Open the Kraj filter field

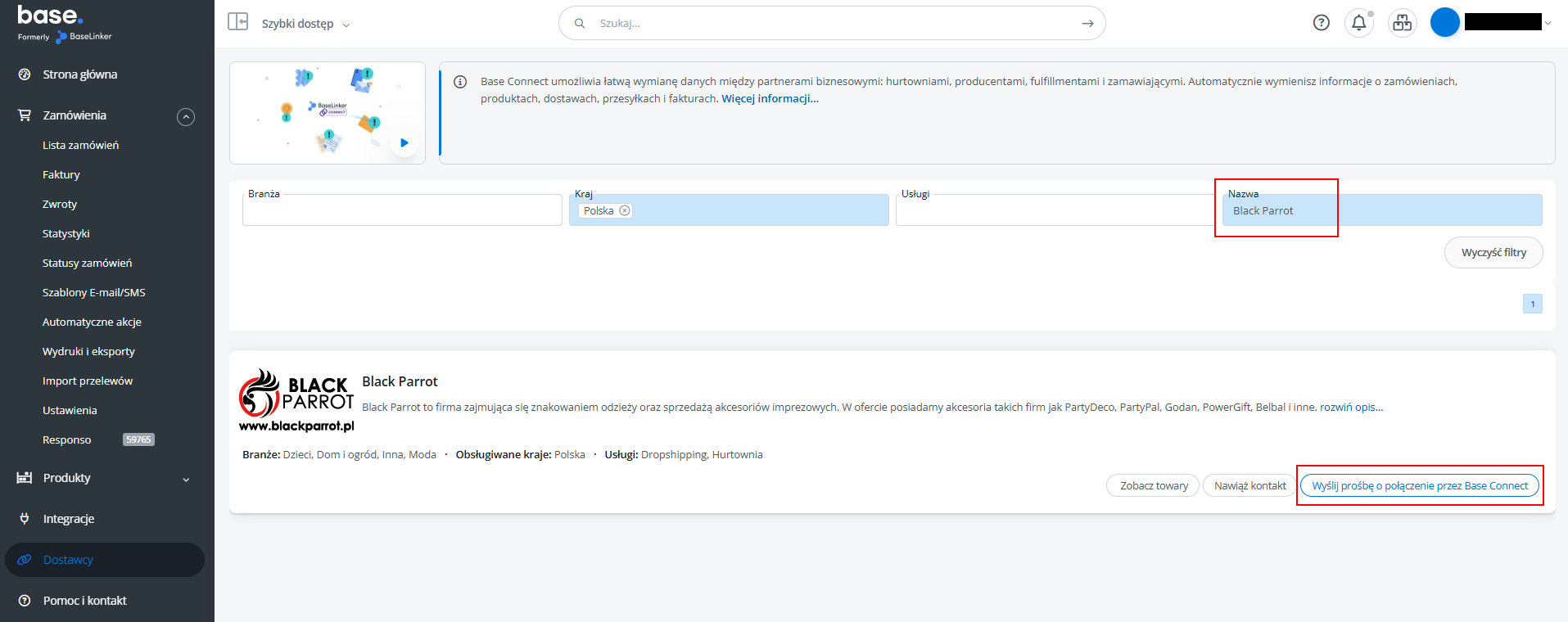[x=729, y=210]
